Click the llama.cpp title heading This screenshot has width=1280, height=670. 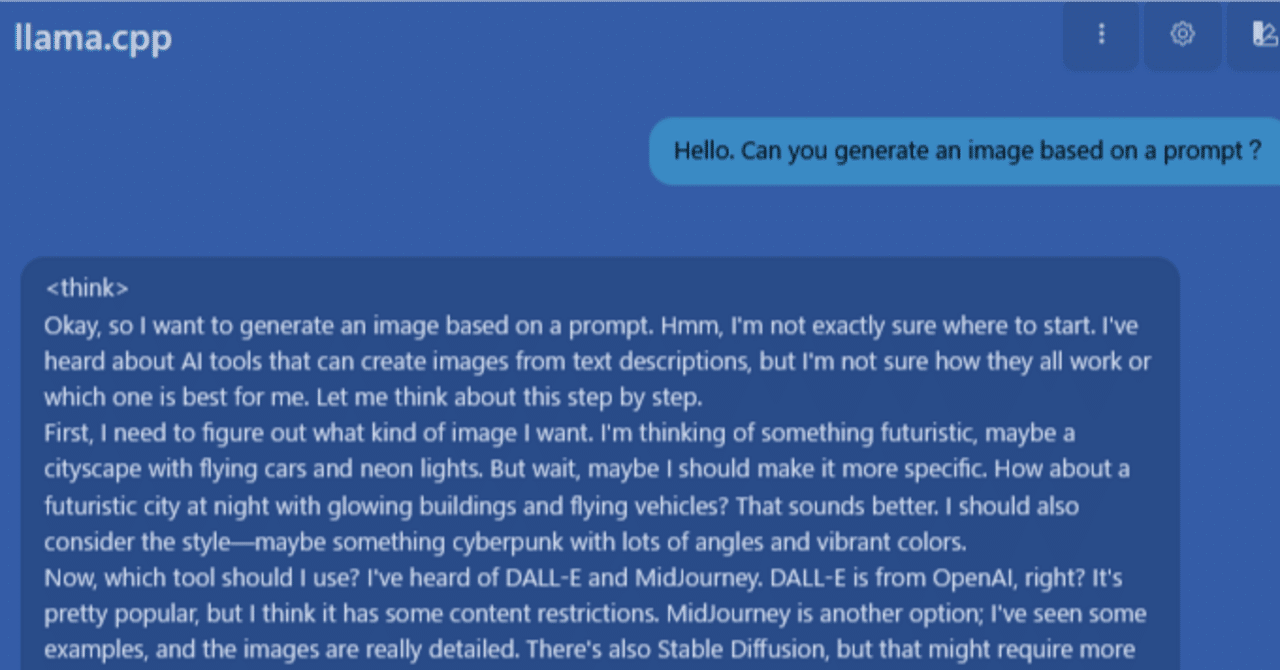93,38
